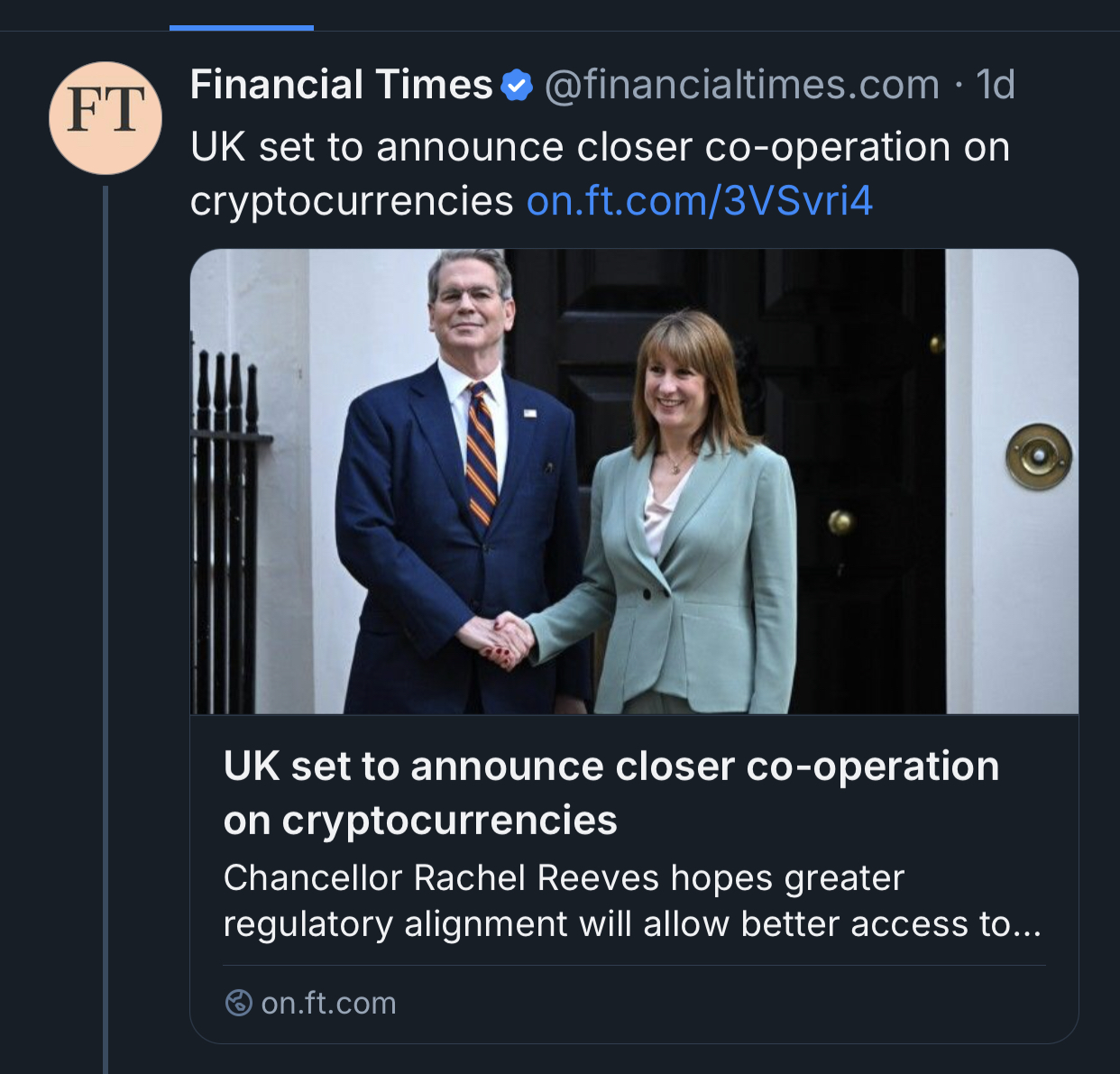Open the FT profile avatar

click(106, 117)
